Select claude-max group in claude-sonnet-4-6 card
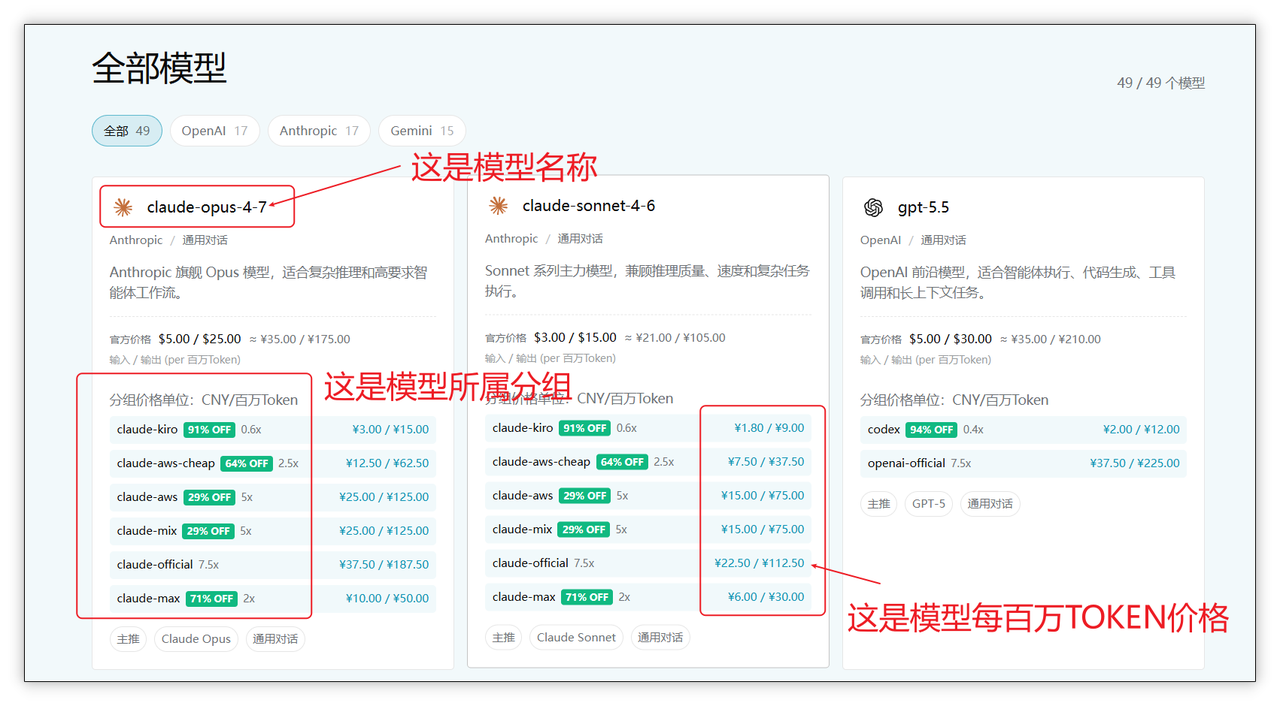The height and width of the screenshot is (706, 1280). point(648,597)
